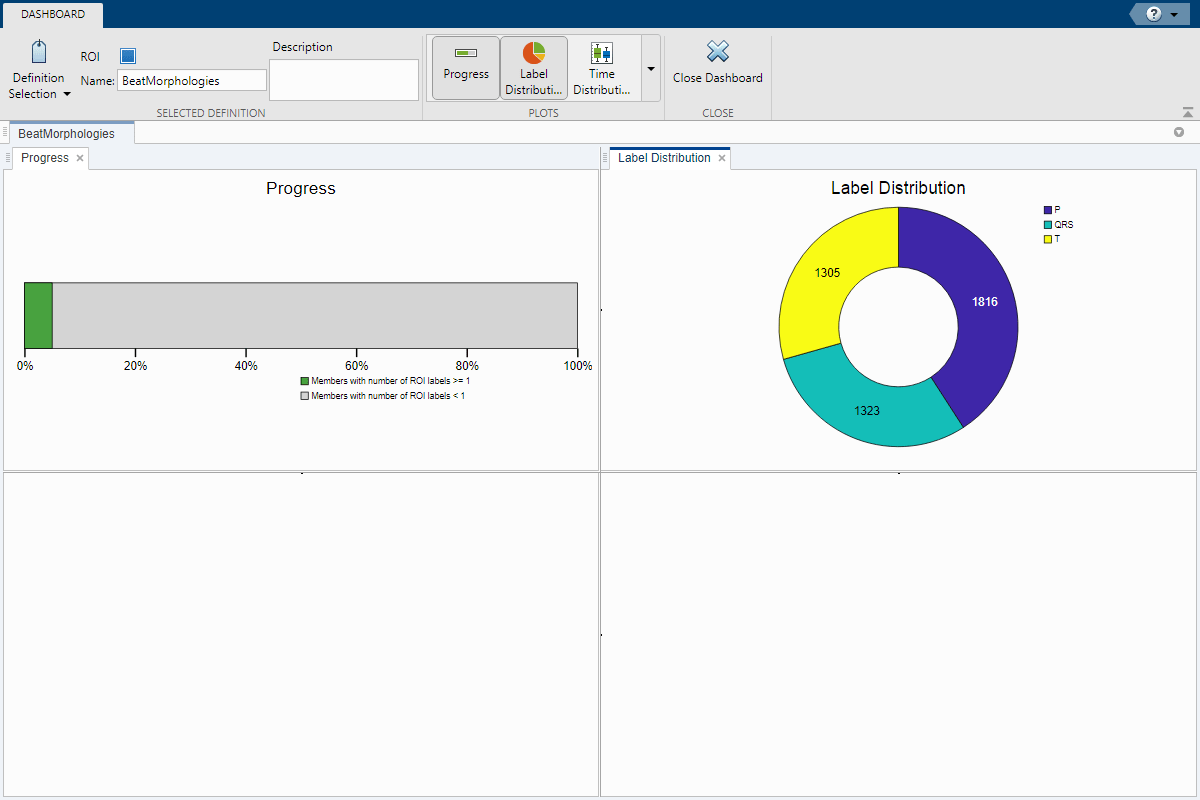
Task: Toggle the Label Distribution plot button
Action: [x=534, y=67]
